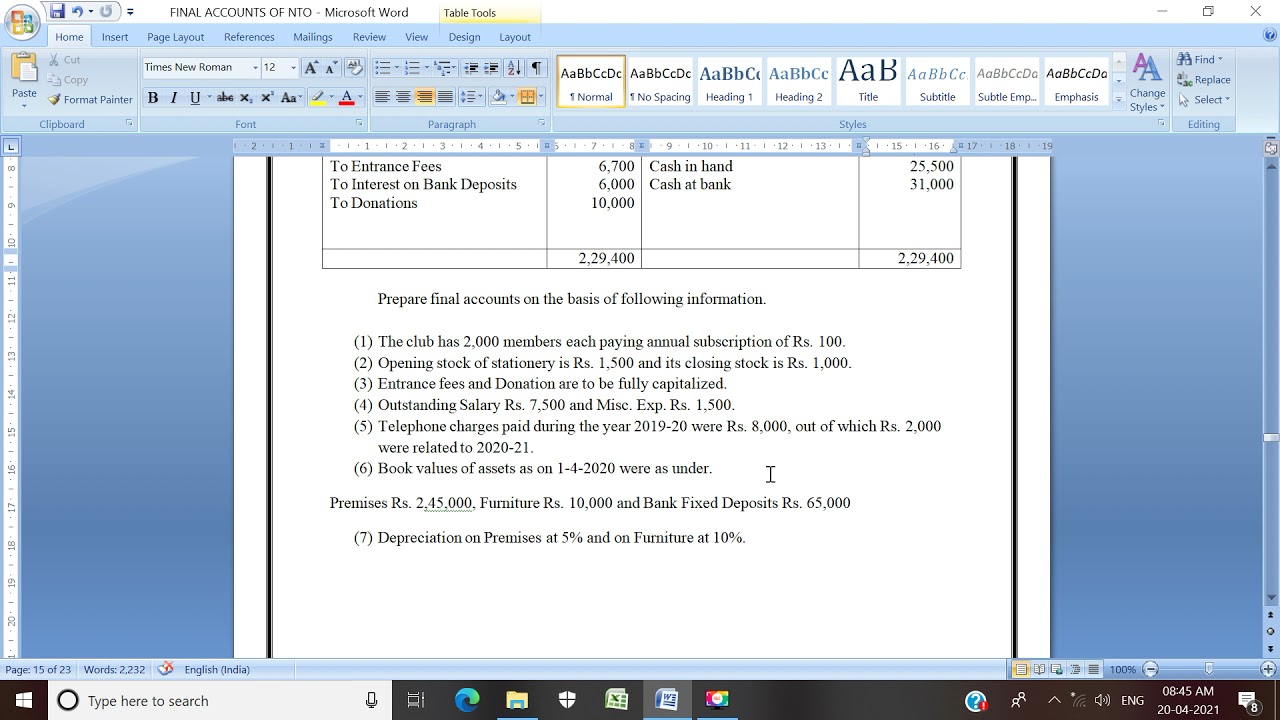Apply subscript formatting
The height and width of the screenshot is (720, 1280).
coord(246,97)
